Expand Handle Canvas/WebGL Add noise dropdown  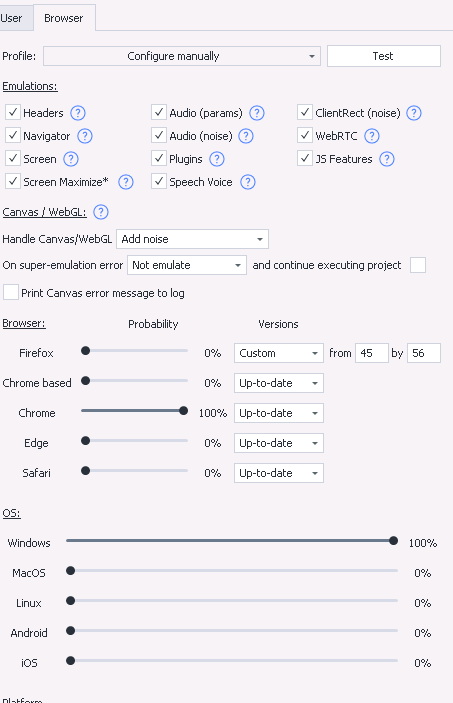192,239
